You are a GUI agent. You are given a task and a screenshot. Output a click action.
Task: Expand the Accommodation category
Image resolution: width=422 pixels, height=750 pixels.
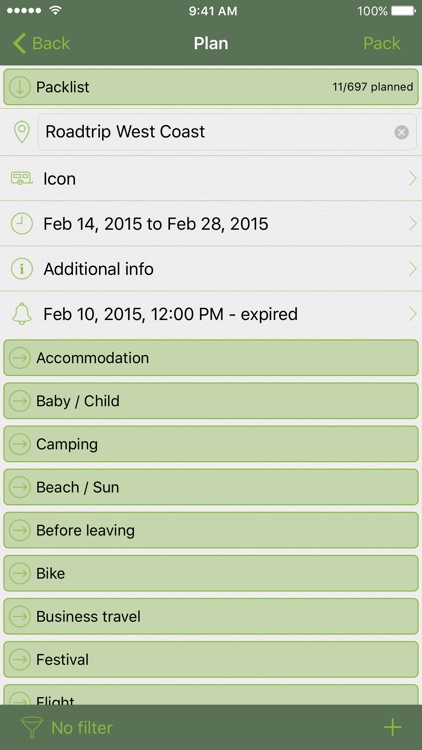[211, 358]
